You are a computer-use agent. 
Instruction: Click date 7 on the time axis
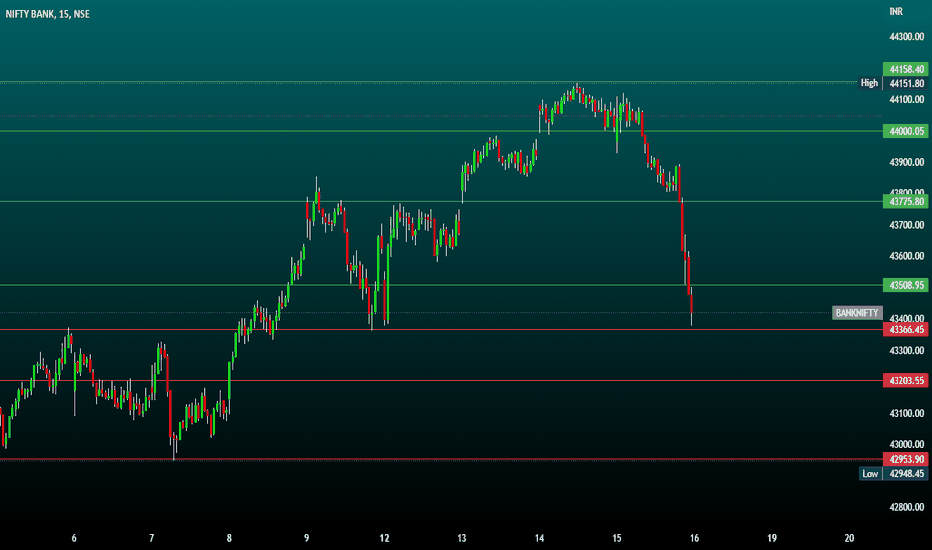pyautogui.click(x=152, y=538)
